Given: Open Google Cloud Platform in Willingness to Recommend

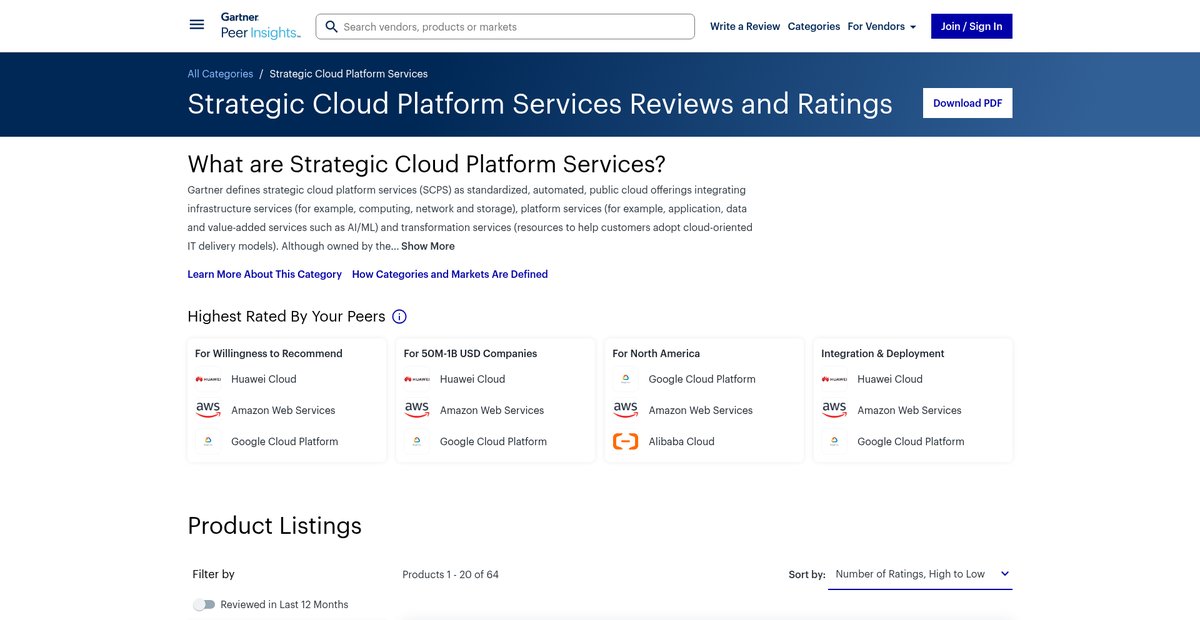Looking at the screenshot, I should 285,441.
